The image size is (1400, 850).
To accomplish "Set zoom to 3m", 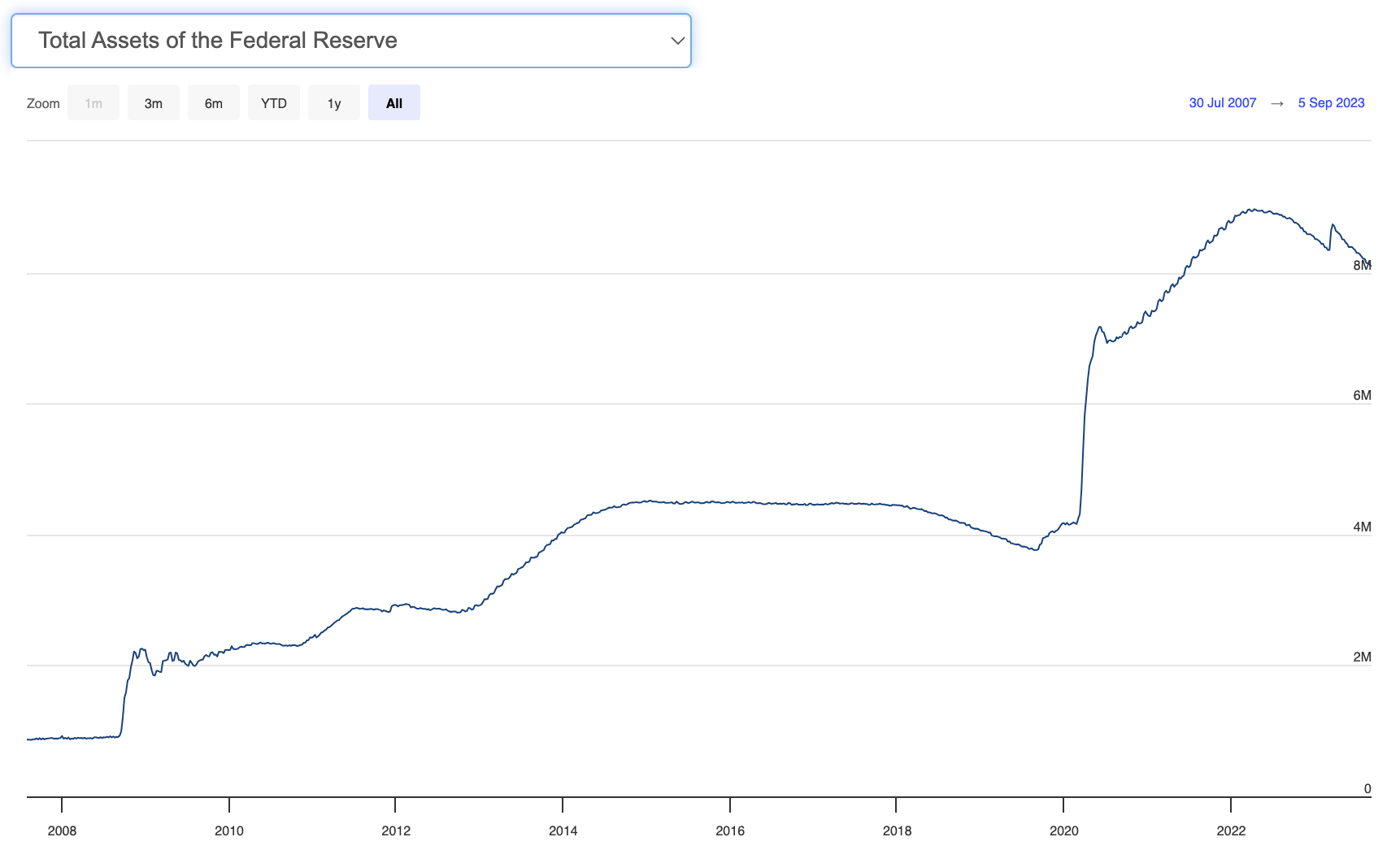I will tap(154, 103).
